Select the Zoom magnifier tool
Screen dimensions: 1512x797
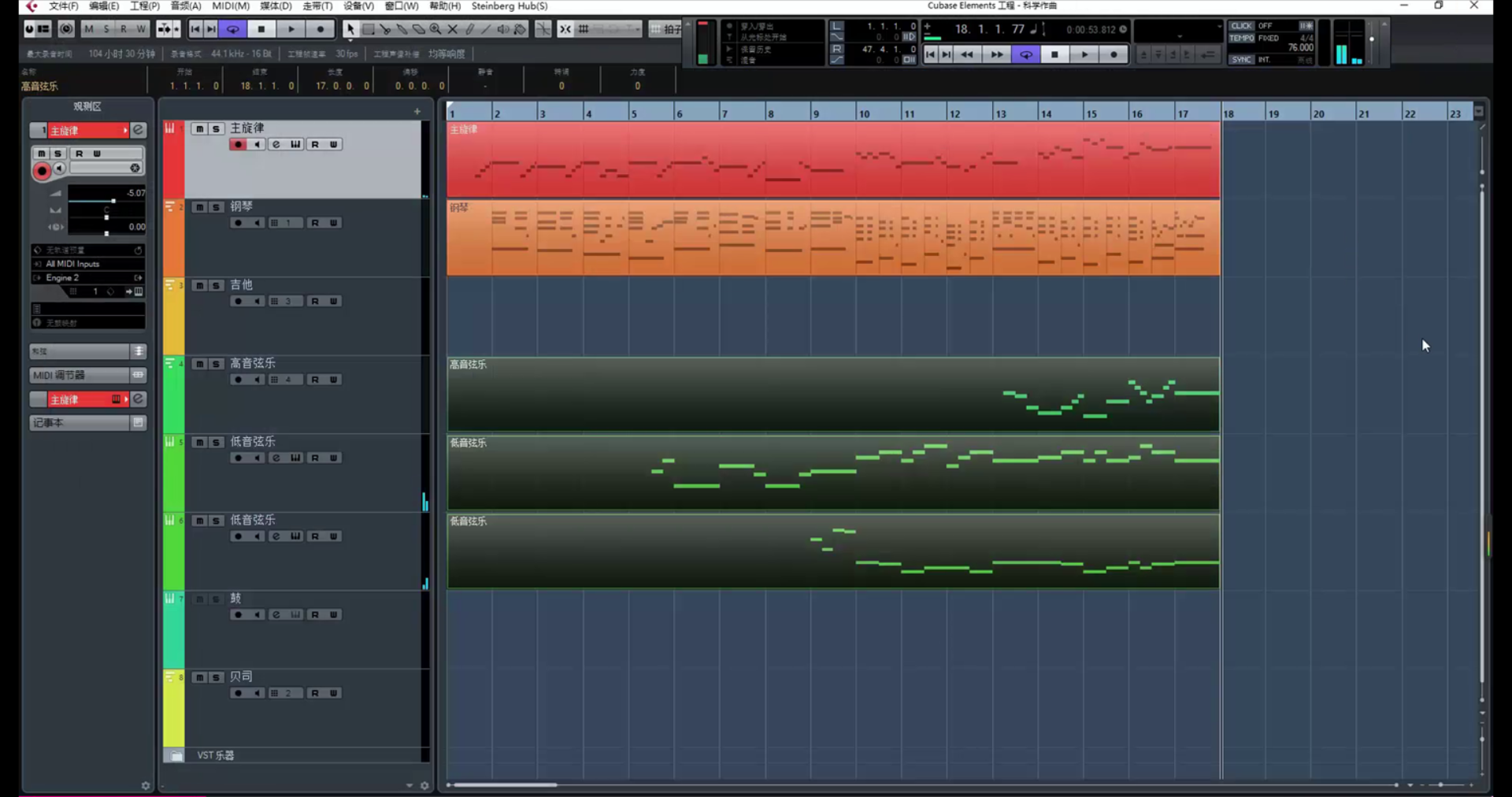[x=435, y=29]
